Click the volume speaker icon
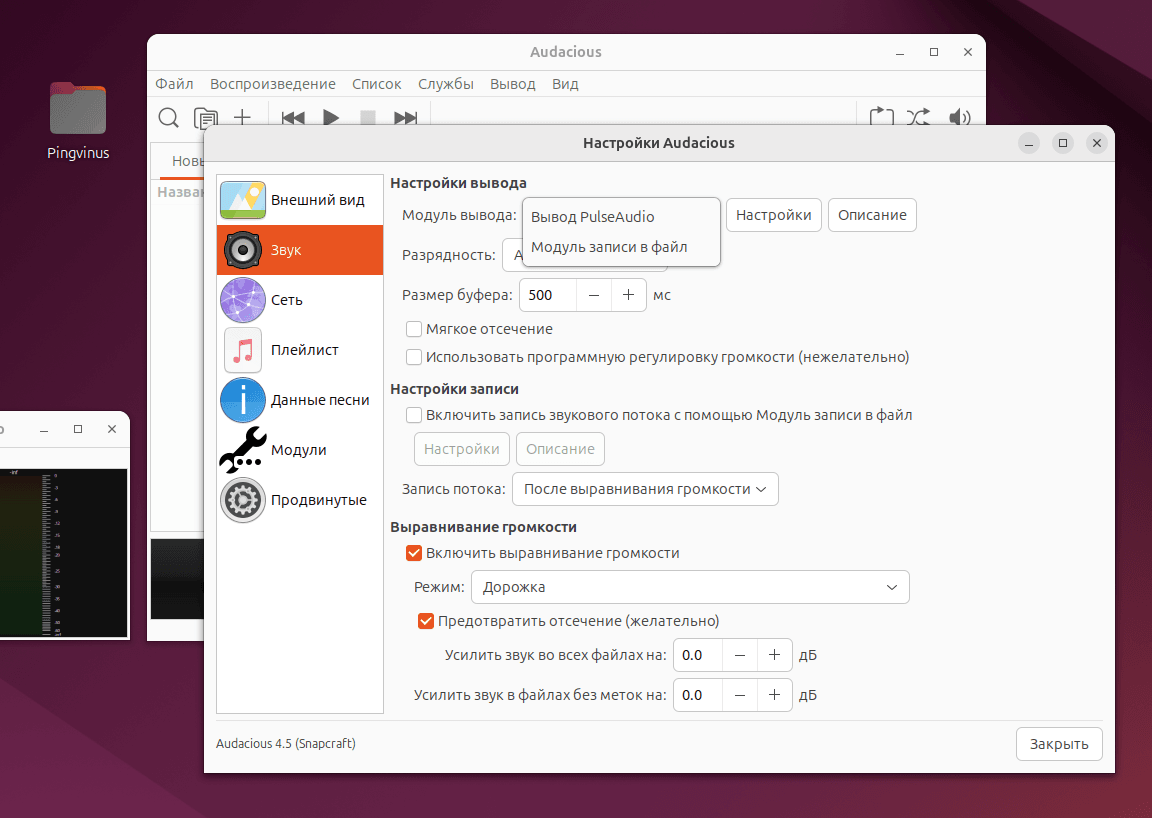 [959, 118]
